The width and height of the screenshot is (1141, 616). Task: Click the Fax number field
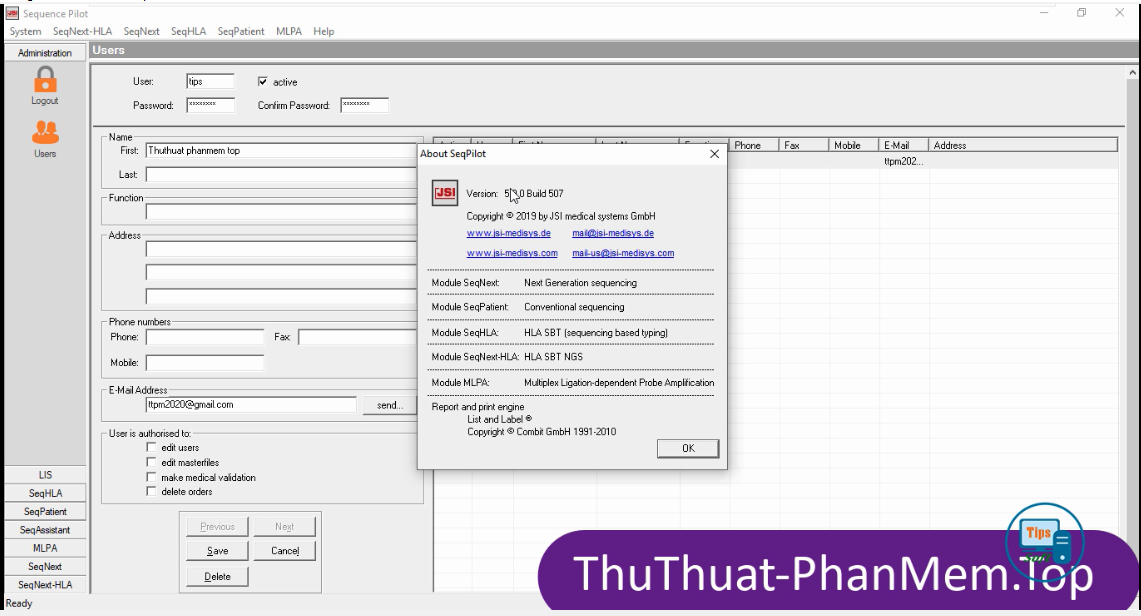pyautogui.click(x=358, y=337)
